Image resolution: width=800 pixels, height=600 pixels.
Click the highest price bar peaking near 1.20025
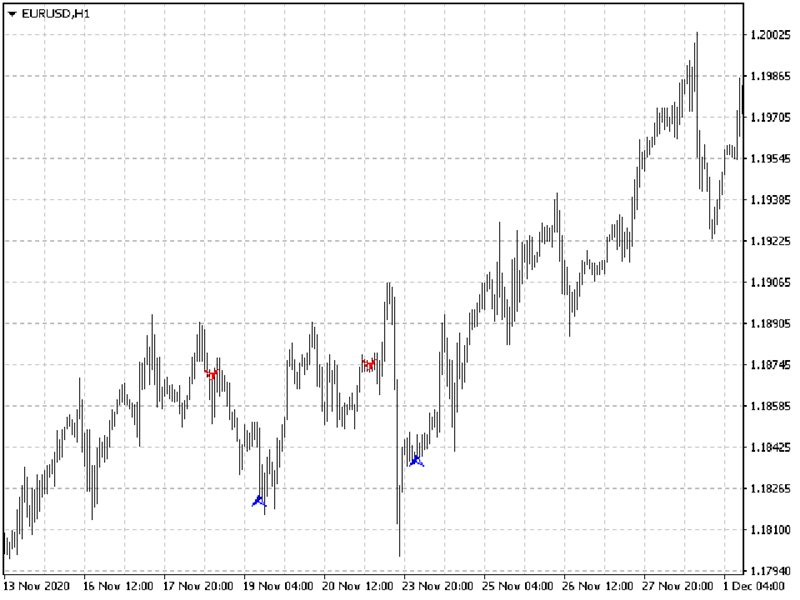[697, 94]
